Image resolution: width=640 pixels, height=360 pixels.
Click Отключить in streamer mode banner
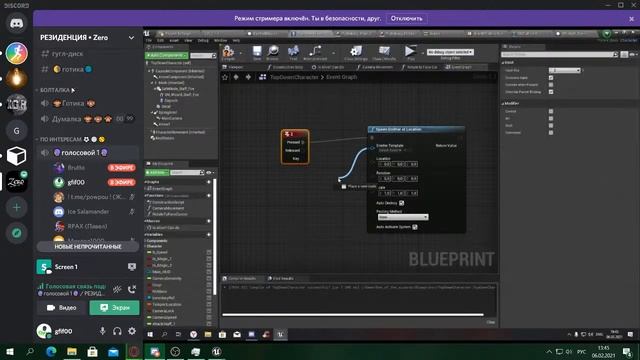pos(407,18)
